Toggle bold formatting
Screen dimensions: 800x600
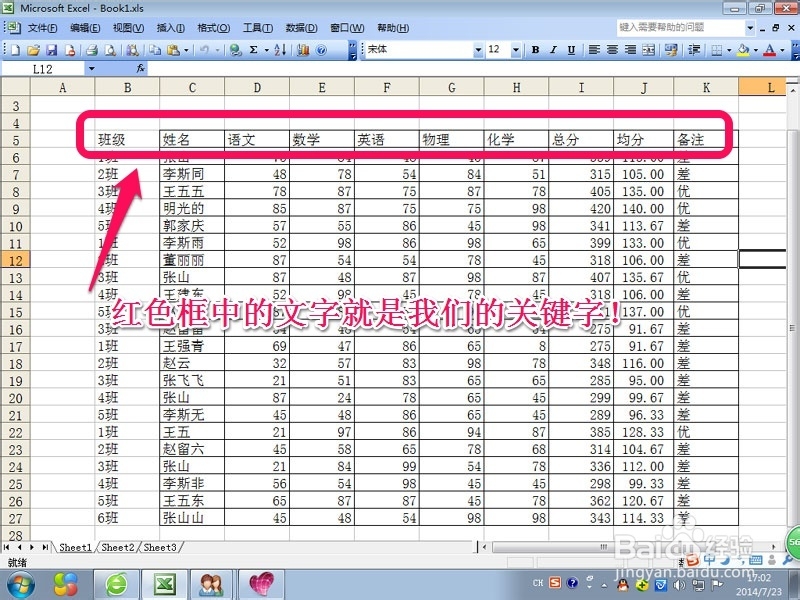tap(535, 50)
